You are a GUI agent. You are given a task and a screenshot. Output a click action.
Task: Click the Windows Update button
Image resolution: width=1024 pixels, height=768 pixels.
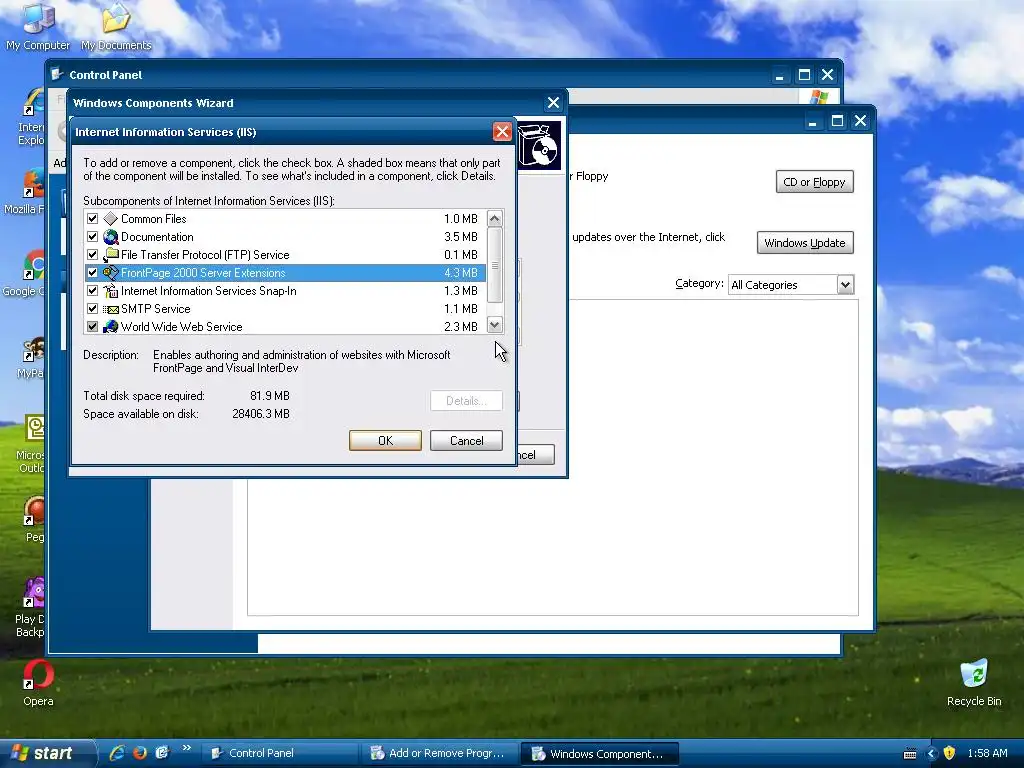805,243
